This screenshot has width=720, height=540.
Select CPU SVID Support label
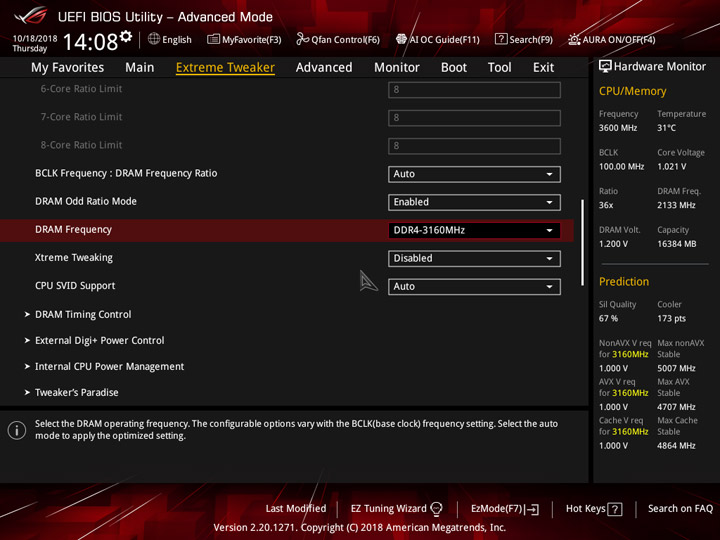75,286
